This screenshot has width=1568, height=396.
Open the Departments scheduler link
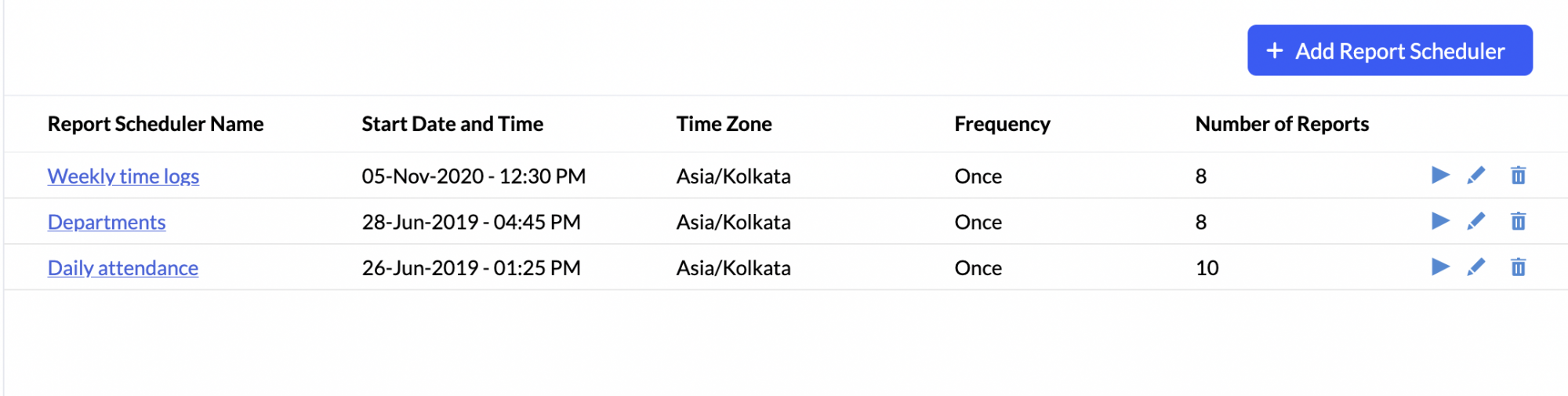click(x=107, y=222)
